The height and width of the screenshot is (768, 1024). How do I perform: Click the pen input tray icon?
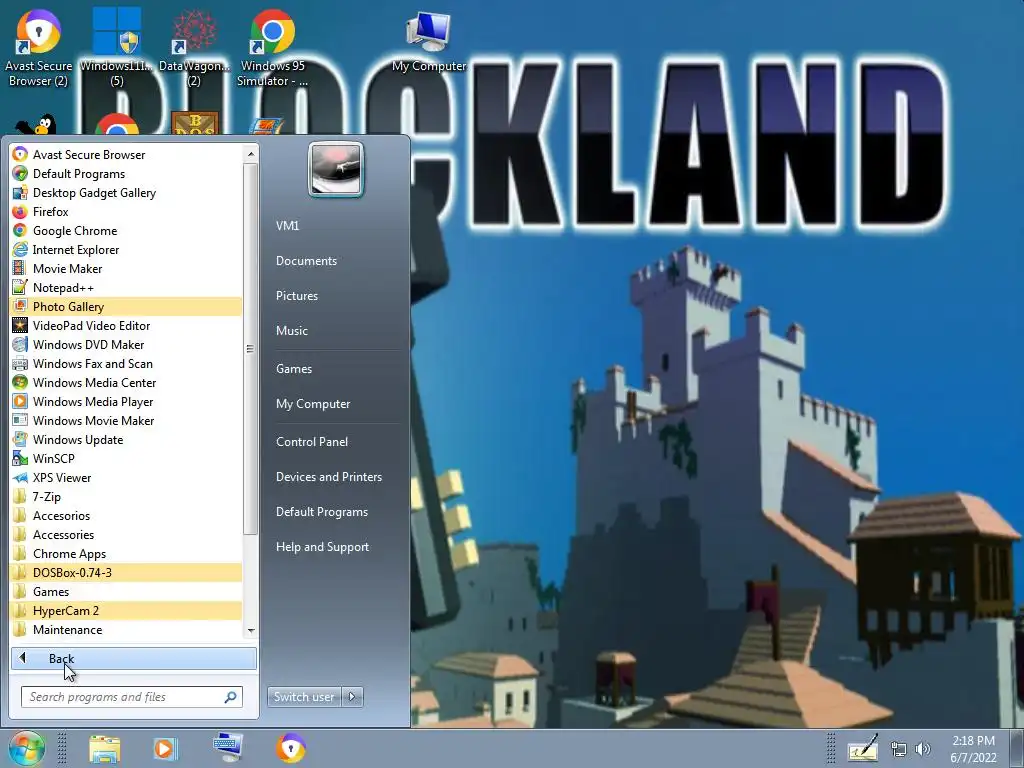[863, 748]
